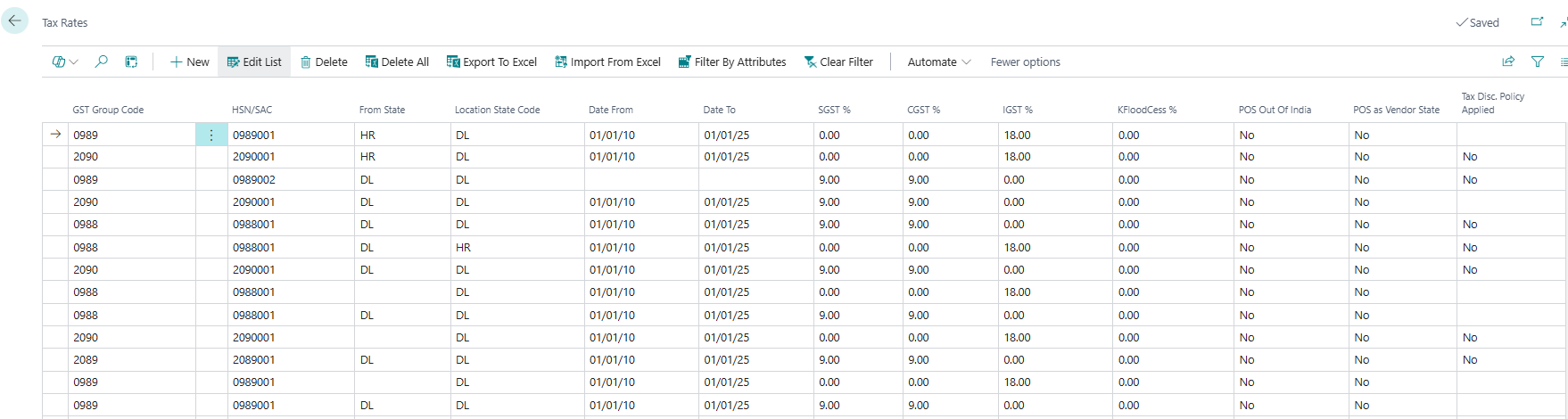The image size is (1568, 419).
Task: Click Export To Excel action
Action: coord(491,62)
